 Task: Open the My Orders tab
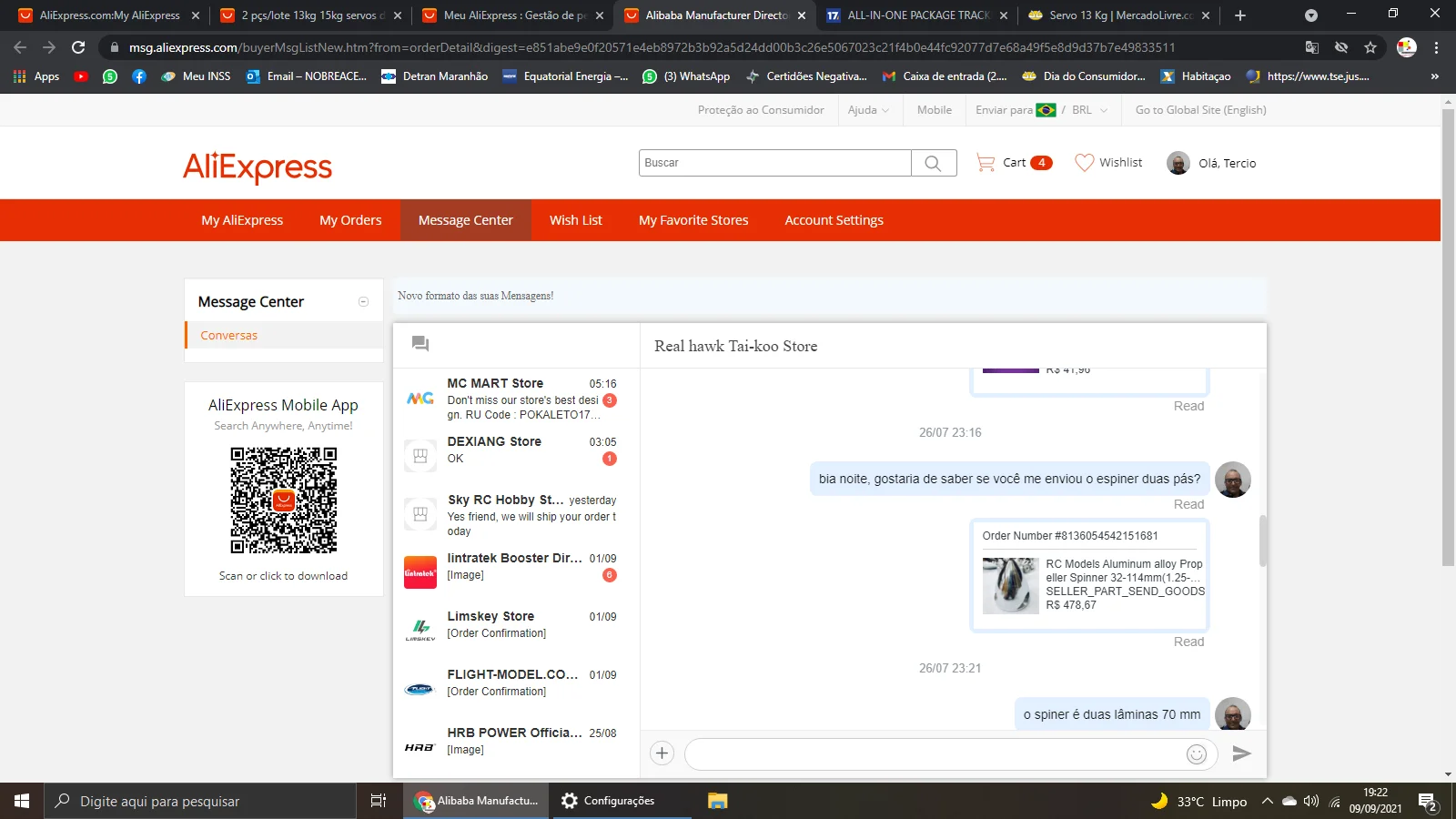coord(350,220)
